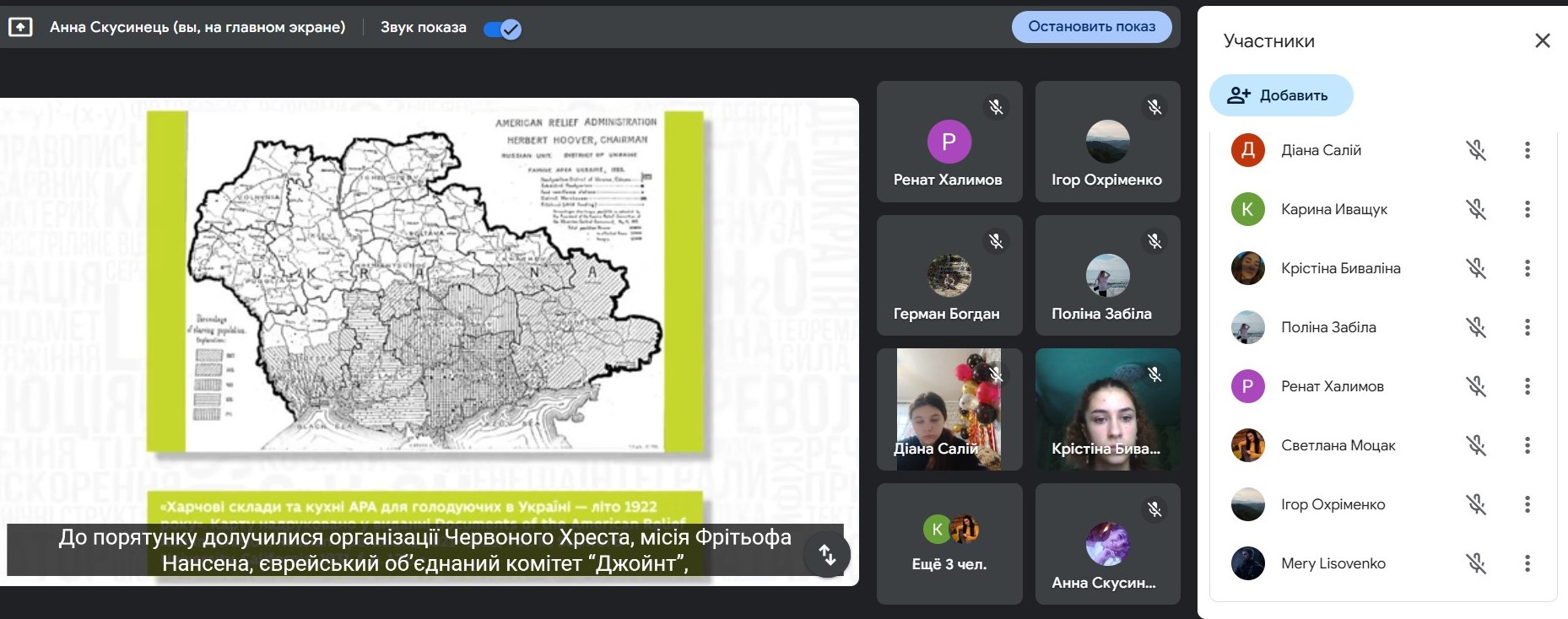Click Ренат Халимов avatar in participants list
This screenshot has height=619, width=1568.
click(x=1247, y=386)
